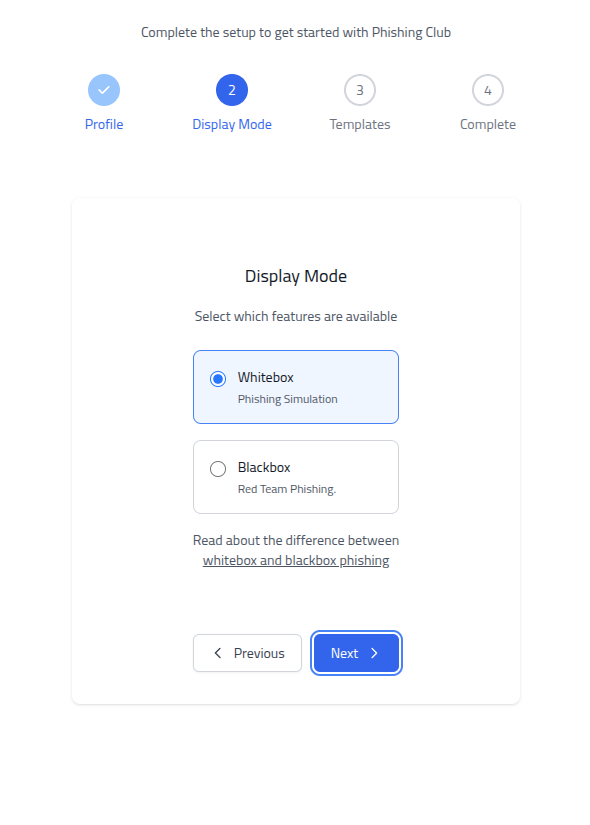Jump to the Complete step label
Viewport: 590px width, 825px height.
click(x=488, y=124)
